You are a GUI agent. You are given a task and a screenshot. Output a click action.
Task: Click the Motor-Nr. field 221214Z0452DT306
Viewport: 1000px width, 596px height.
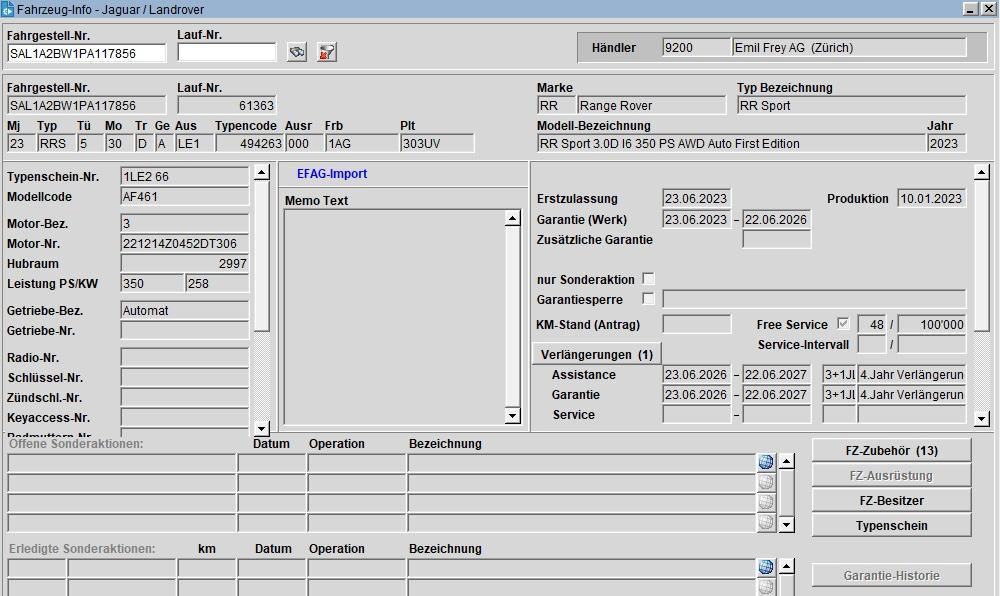point(184,243)
